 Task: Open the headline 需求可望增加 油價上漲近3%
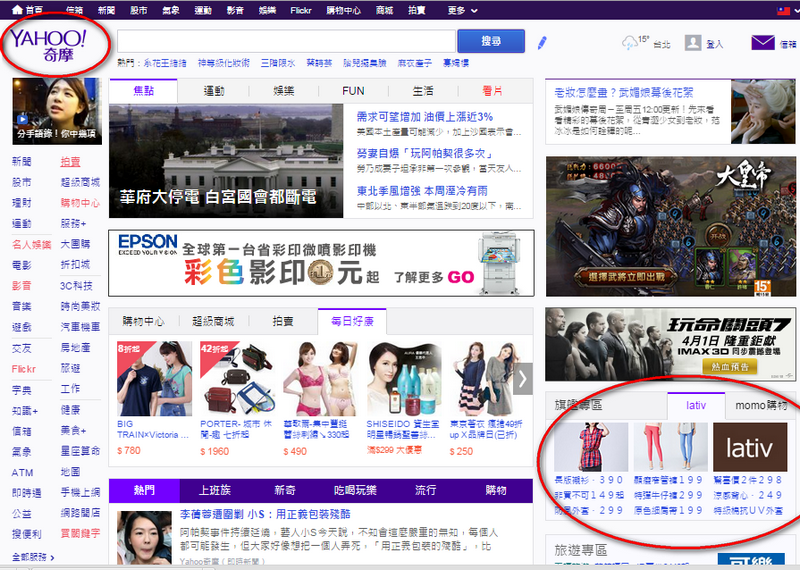point(424,117)
